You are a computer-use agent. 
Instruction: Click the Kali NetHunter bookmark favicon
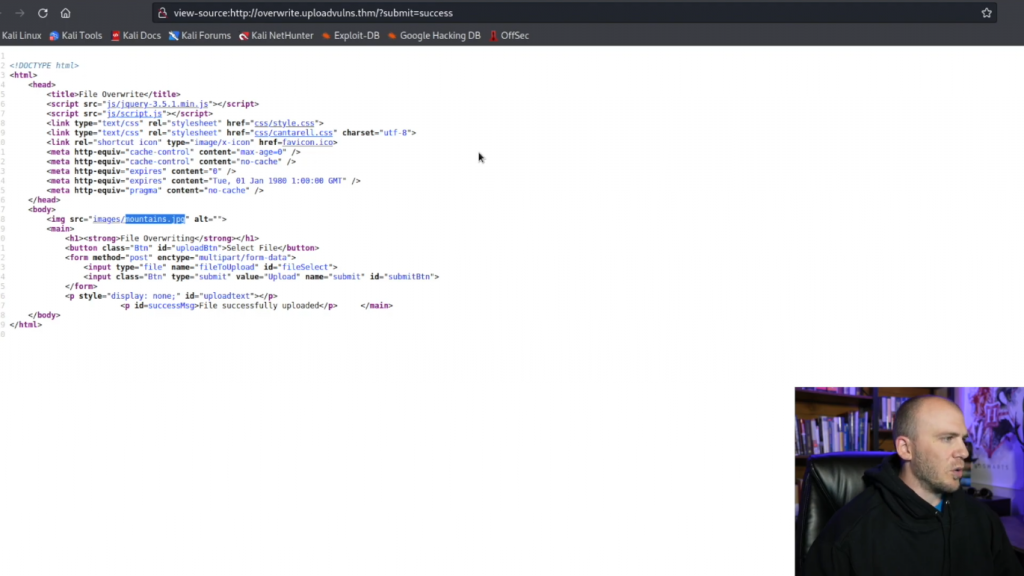(244, 36)
